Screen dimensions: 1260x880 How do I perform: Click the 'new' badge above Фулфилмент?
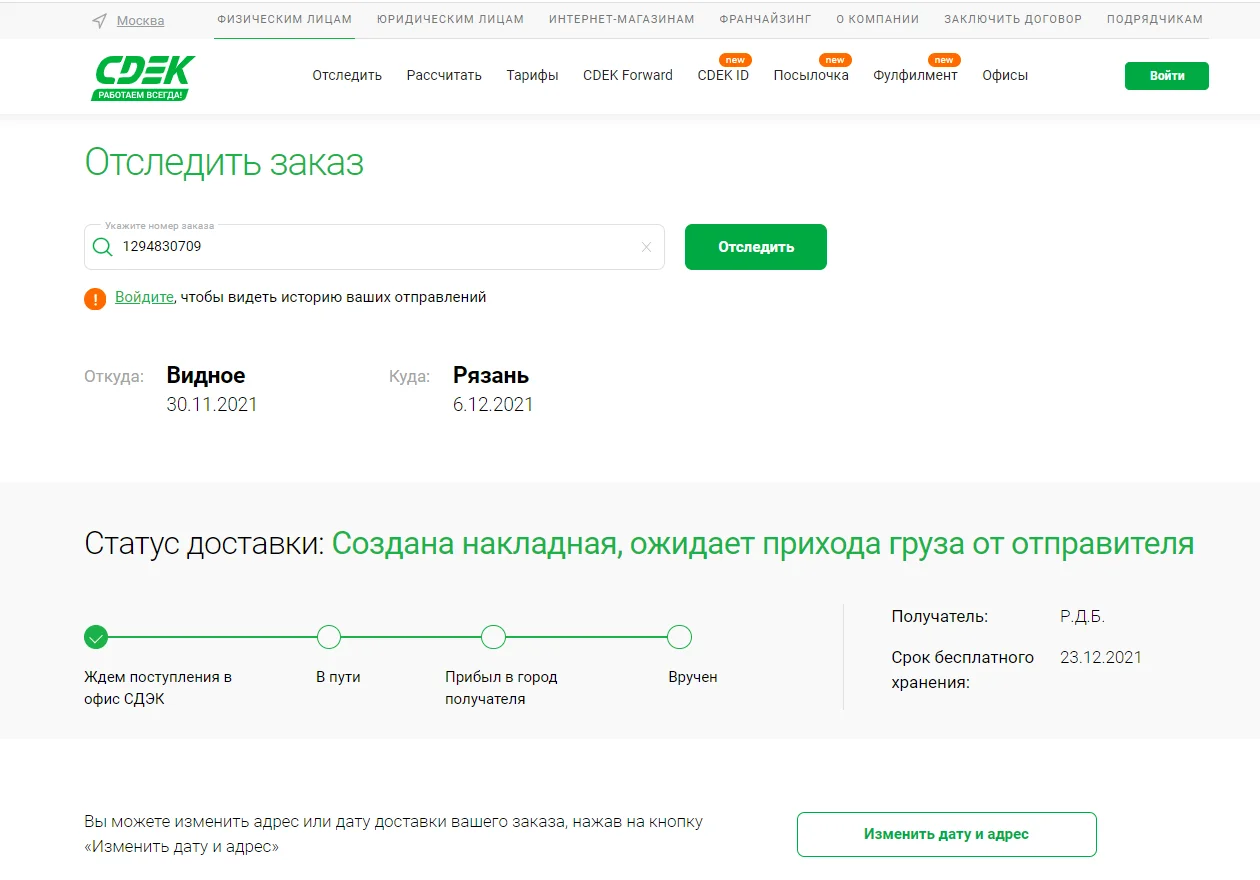(x=944, y=60)
